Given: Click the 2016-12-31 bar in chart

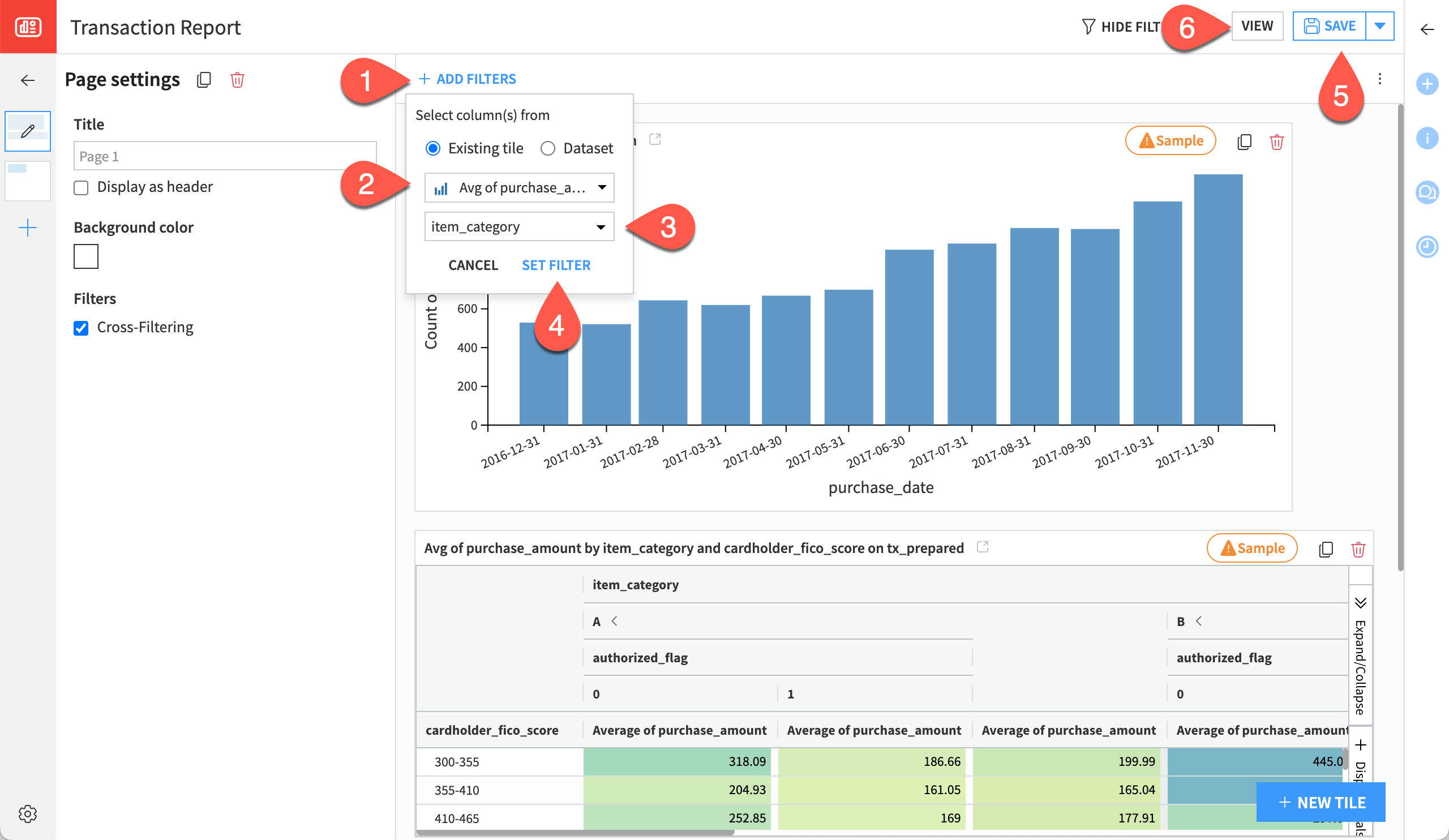Looking at the screenshot, I should click(543, 374).
